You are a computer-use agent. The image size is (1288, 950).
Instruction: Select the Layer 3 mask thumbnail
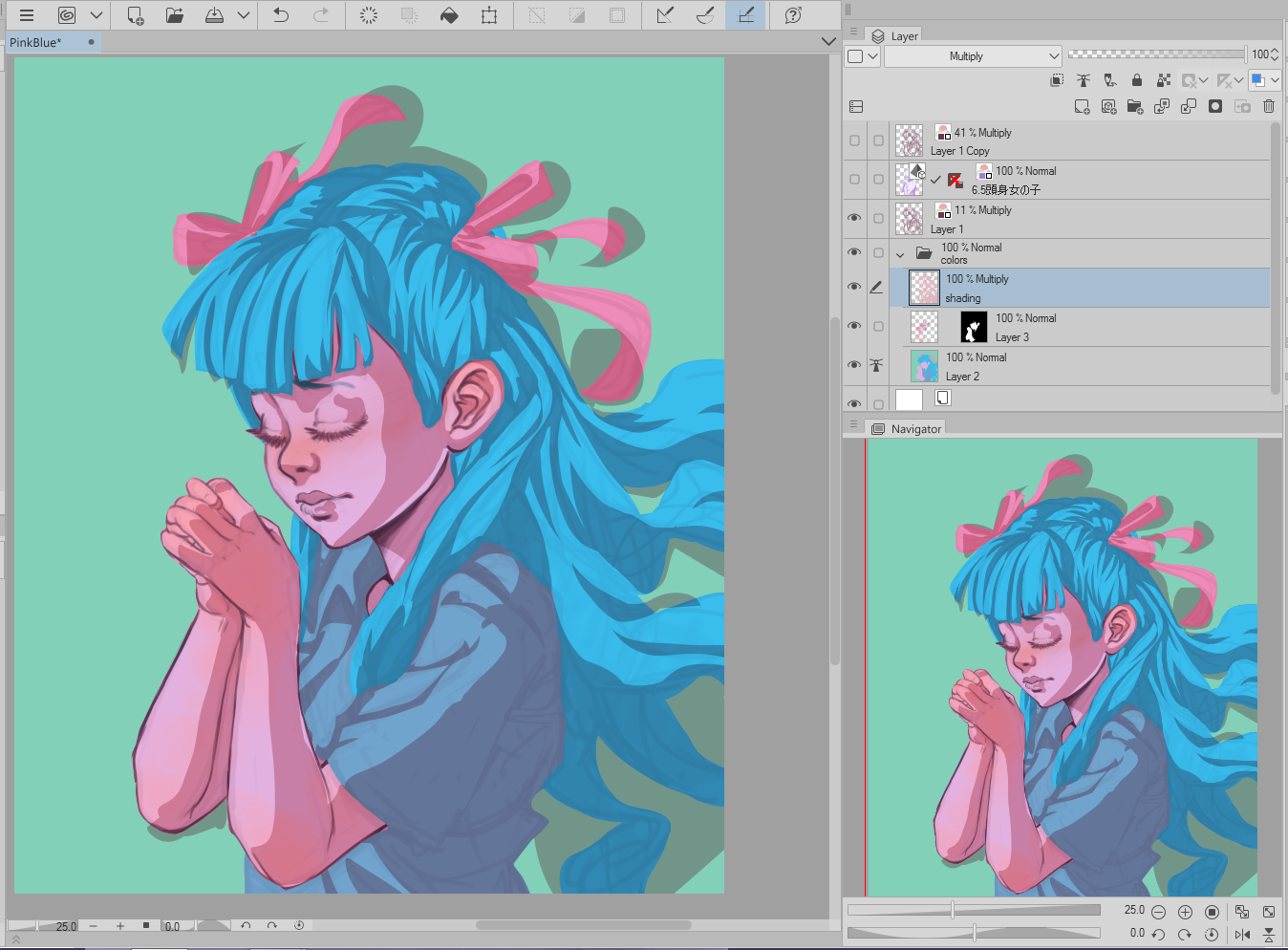[x=974, y=327]
